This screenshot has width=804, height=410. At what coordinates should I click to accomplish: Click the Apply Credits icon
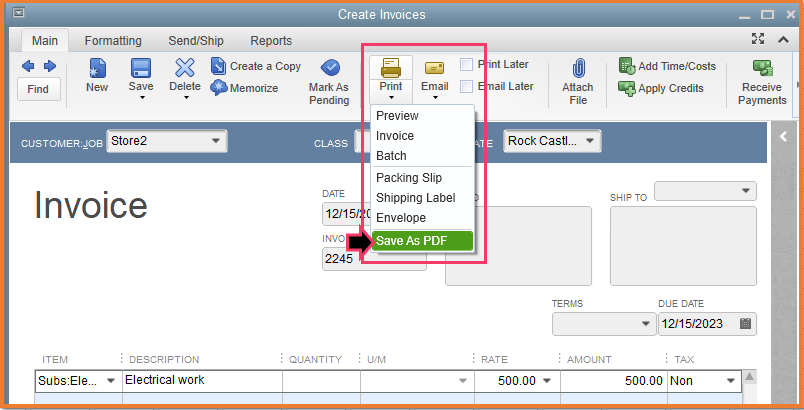point(627,88)
